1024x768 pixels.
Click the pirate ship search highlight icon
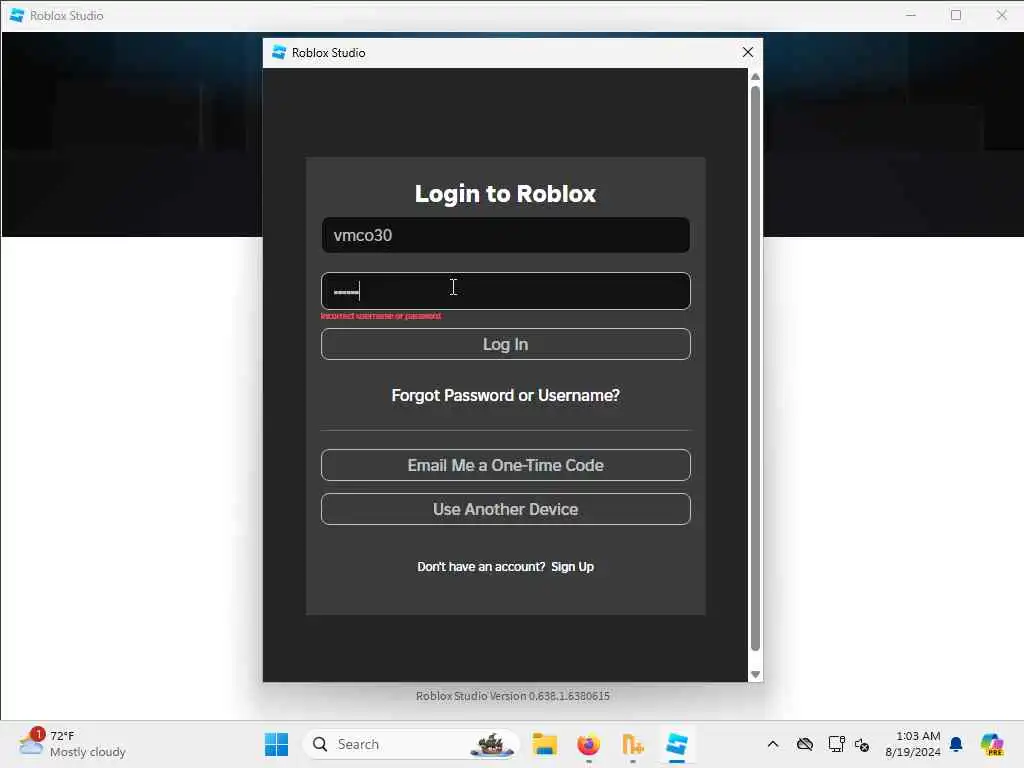tap(492, 744)
